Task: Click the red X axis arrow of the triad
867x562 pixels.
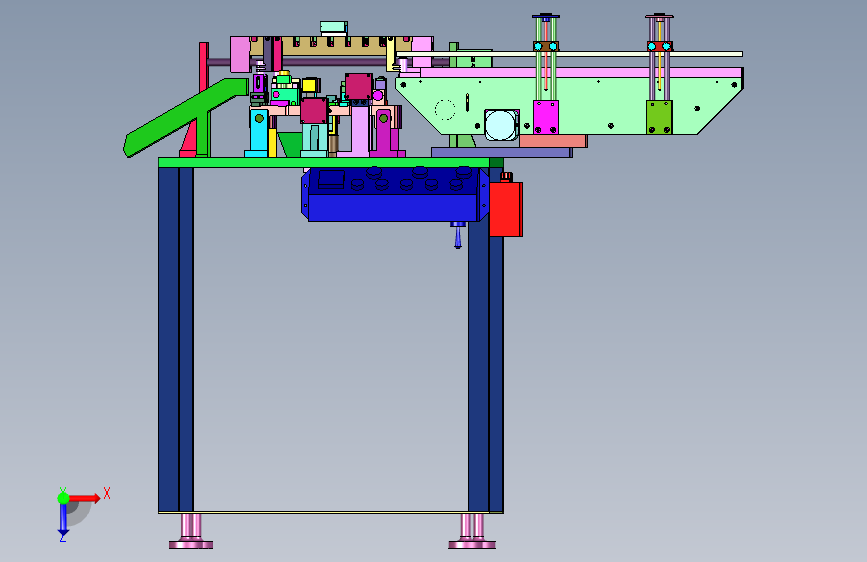Action: pyautogui.click(x=84, y=498)
